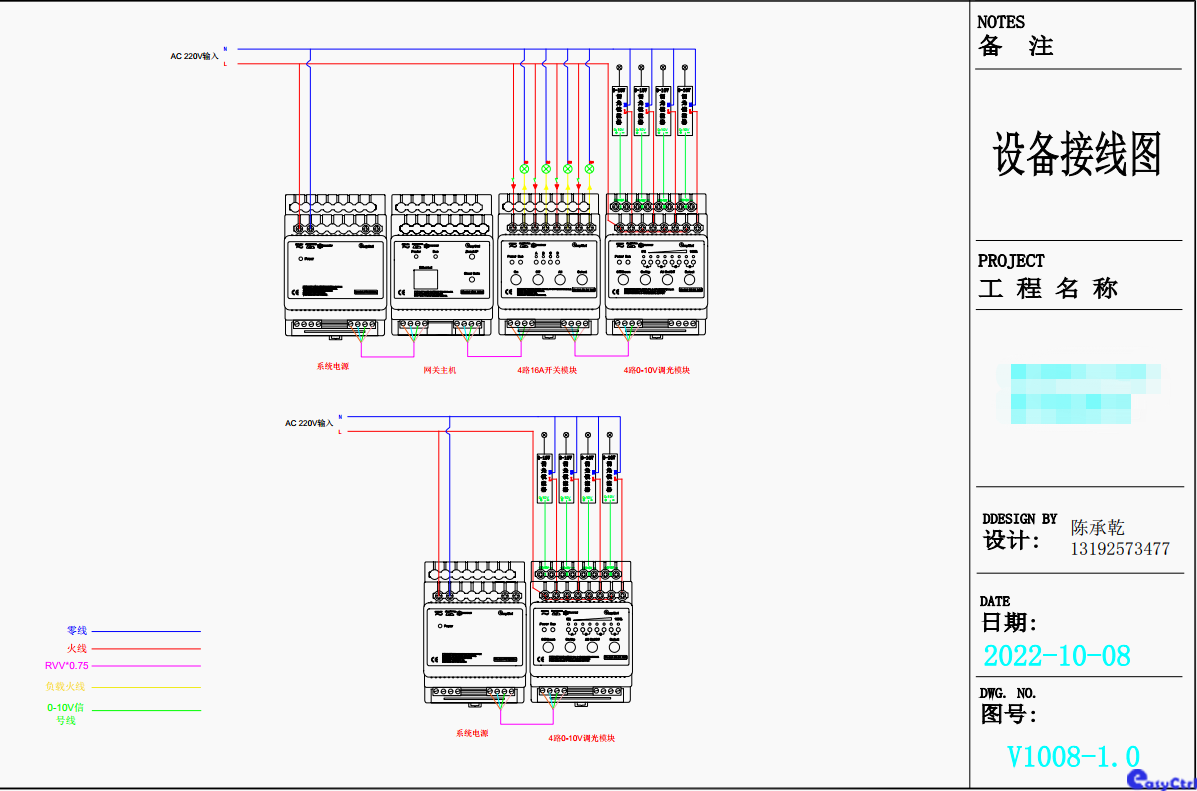Click the EasyCtrl logo in the corner
Screen dimensions: 1197x791
tap(1160, 779)
